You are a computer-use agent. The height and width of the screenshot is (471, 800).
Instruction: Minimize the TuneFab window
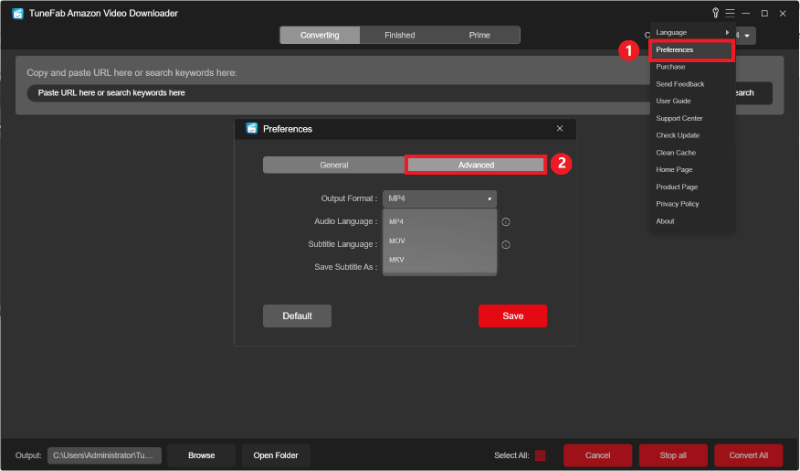tap(745, 13)
